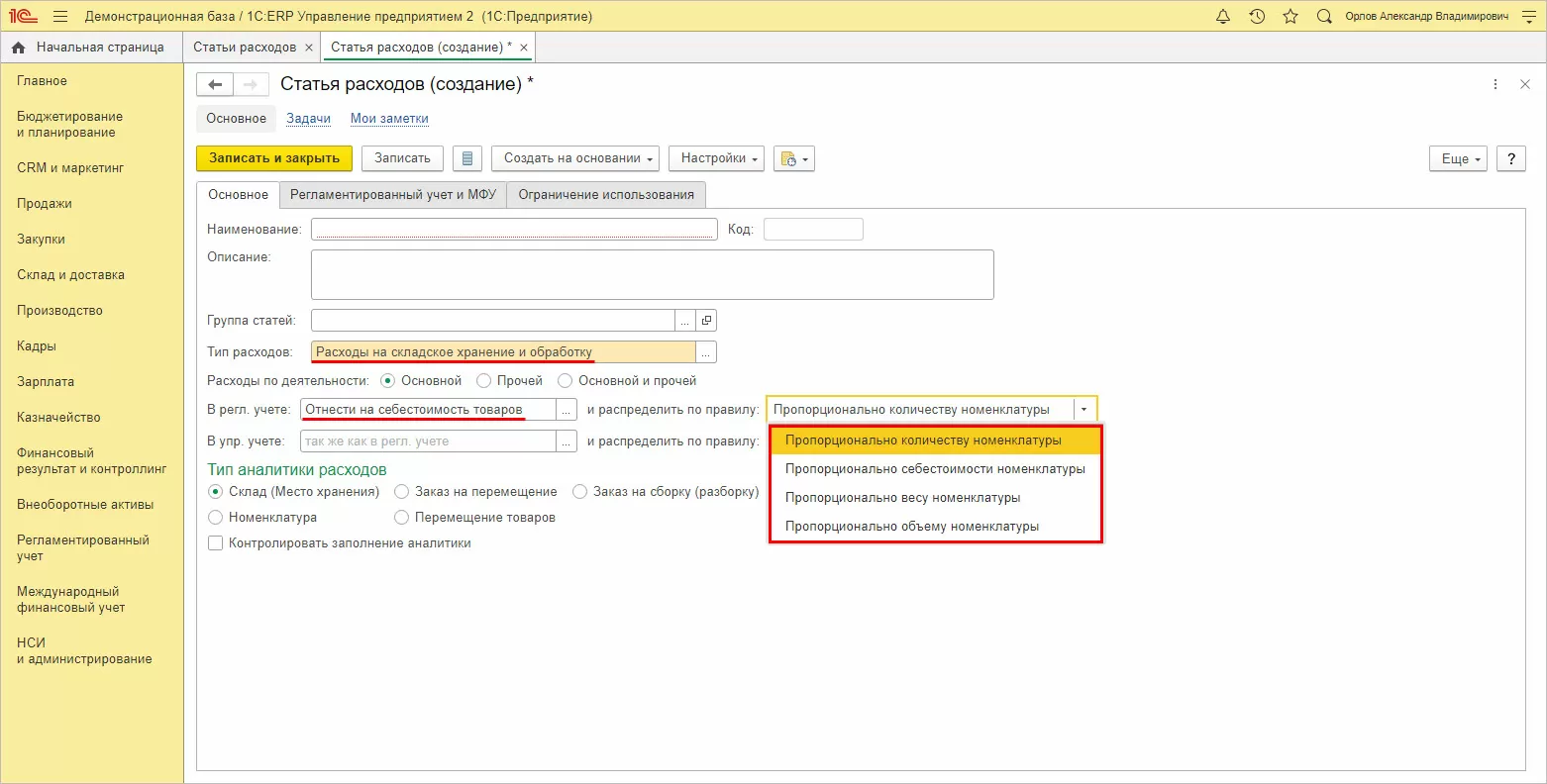Screen dimensions: 1547x784
Task: Select the Основной activity radio button
Action: [388, 381]
